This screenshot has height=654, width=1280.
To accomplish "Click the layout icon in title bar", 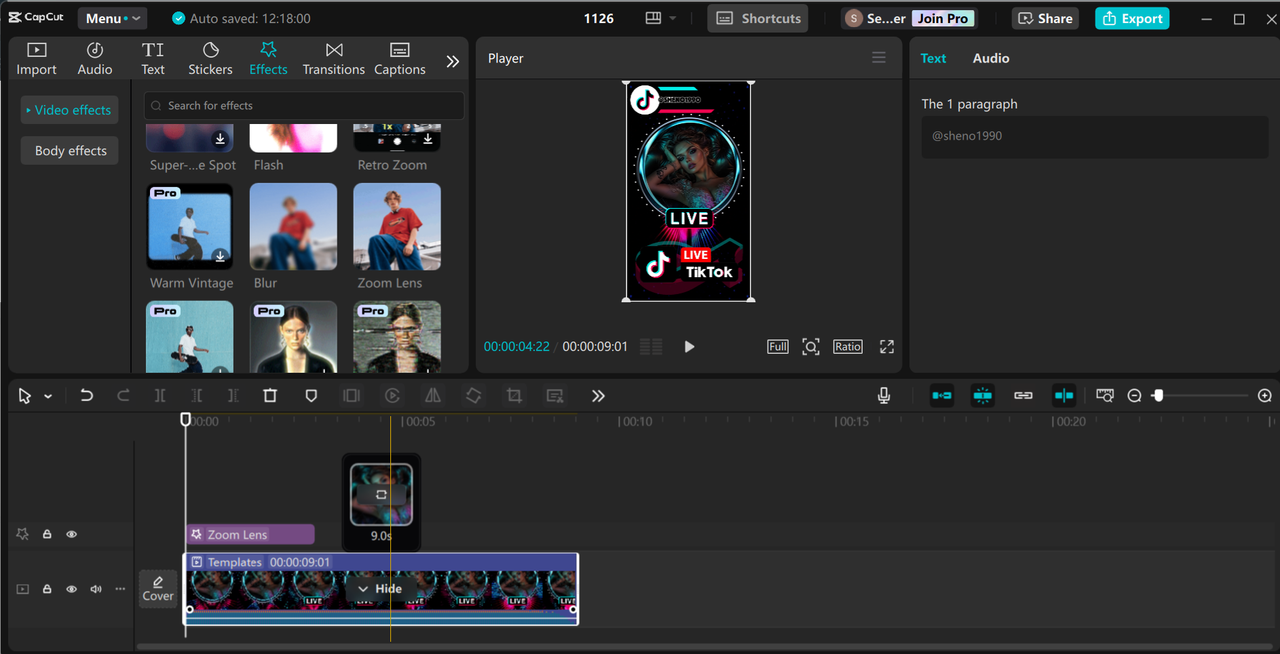I will coord(654,18).
